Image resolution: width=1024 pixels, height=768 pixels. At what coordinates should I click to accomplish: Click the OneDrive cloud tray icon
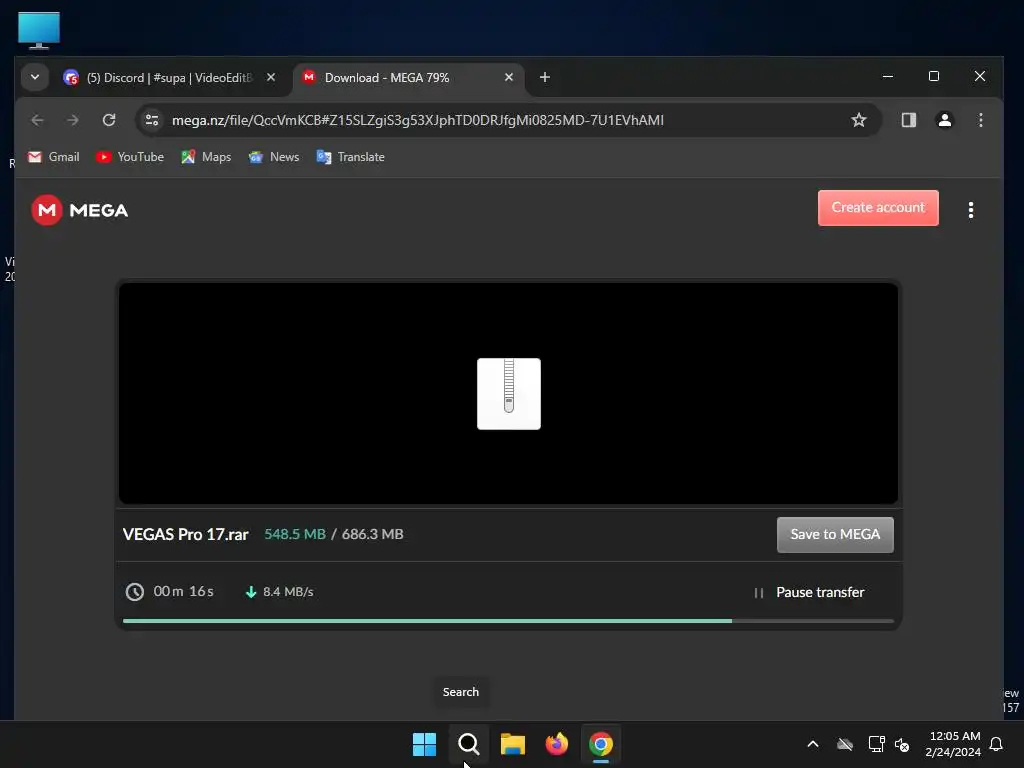coord(845,744)
